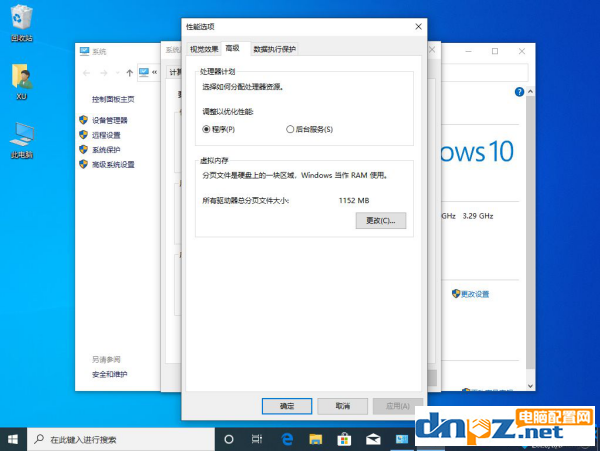Click 控制面板主页 link
This screenshot has height=451, width=600.
point(113,99)
